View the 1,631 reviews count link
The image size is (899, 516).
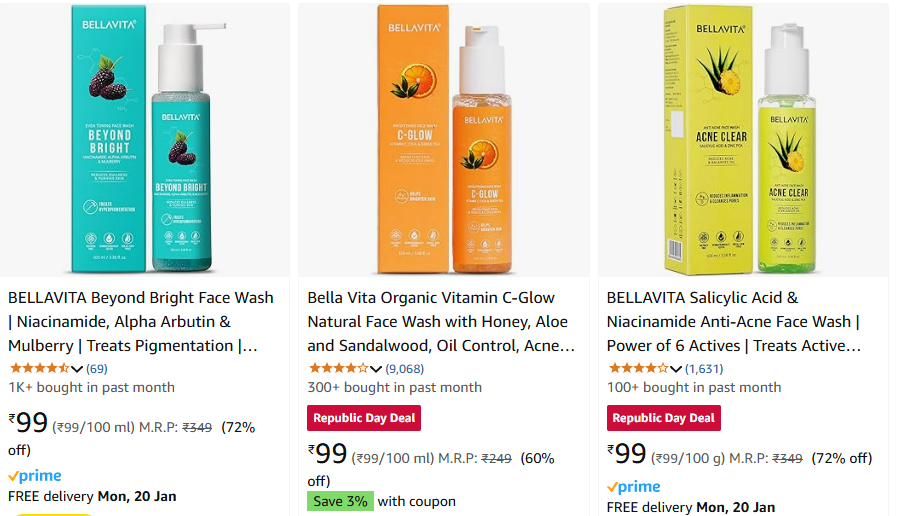tap(704, 369)
